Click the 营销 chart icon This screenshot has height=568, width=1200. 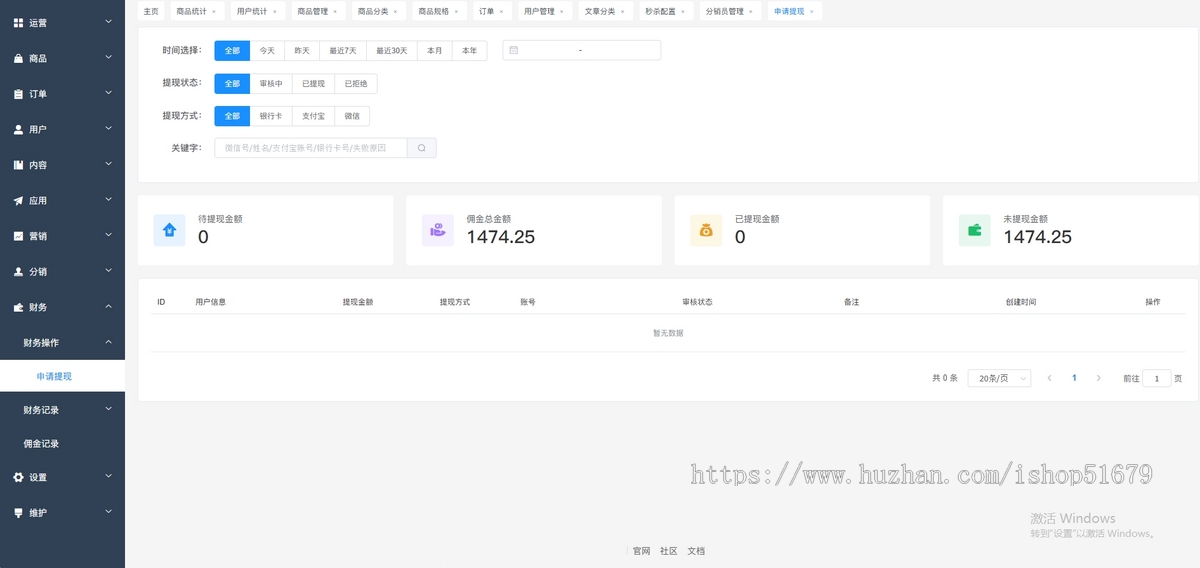pos(18,236)
